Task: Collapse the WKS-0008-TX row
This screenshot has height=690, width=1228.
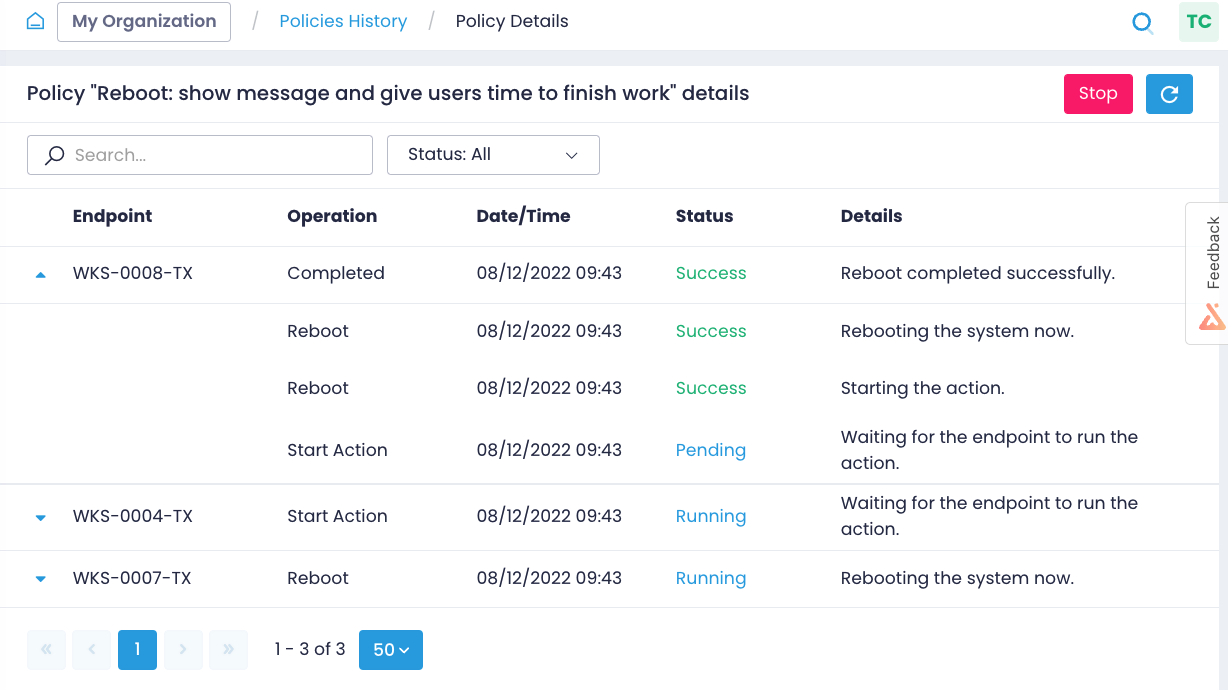Action: coord(41,274)
